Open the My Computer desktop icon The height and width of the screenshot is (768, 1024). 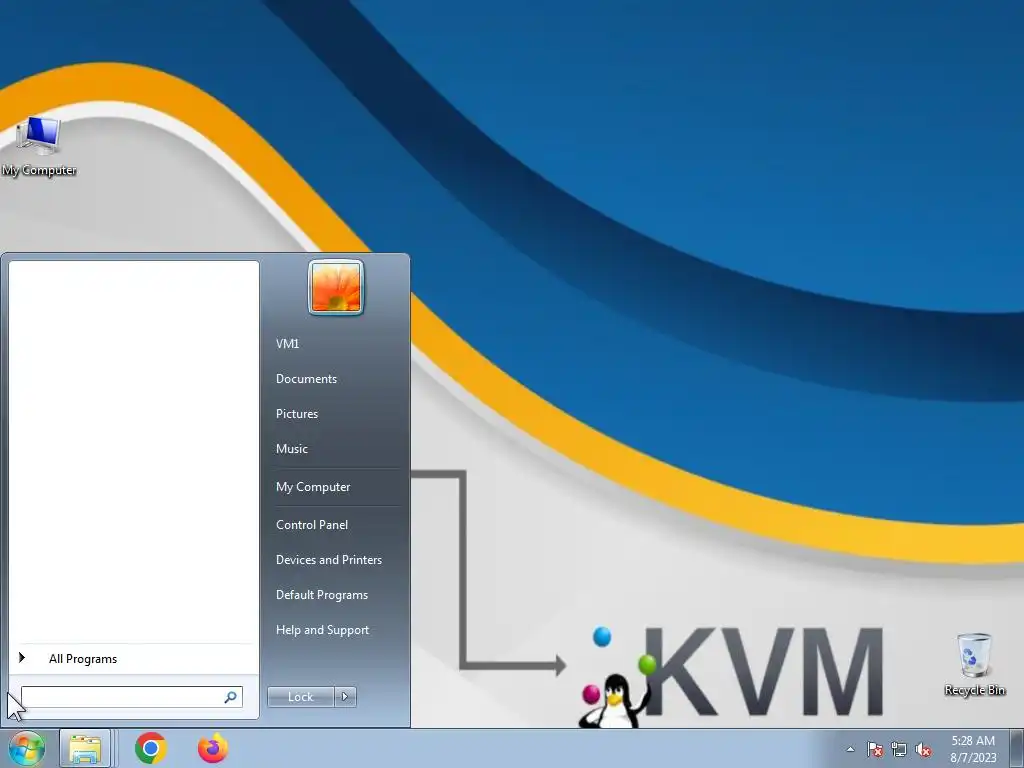point(39,146)
